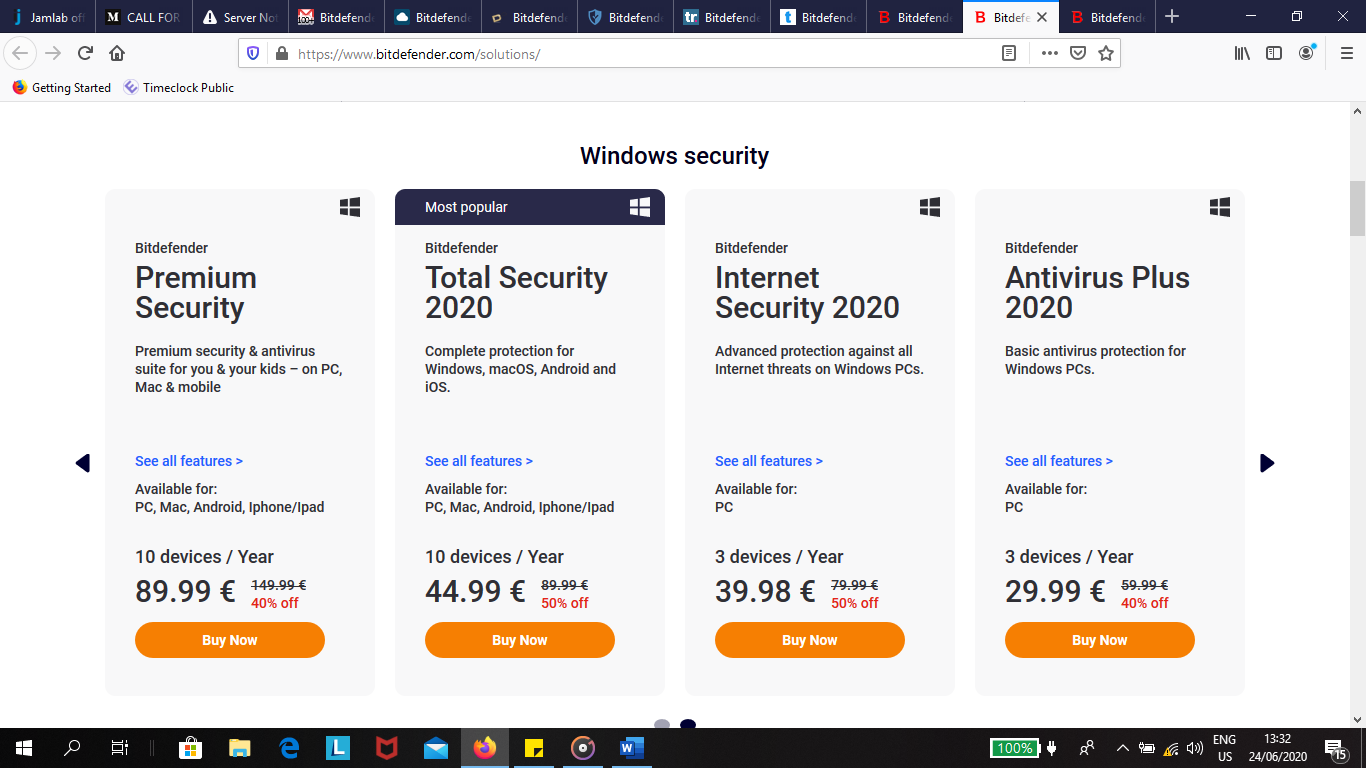Buy Now for Total Security 2020

520,640
